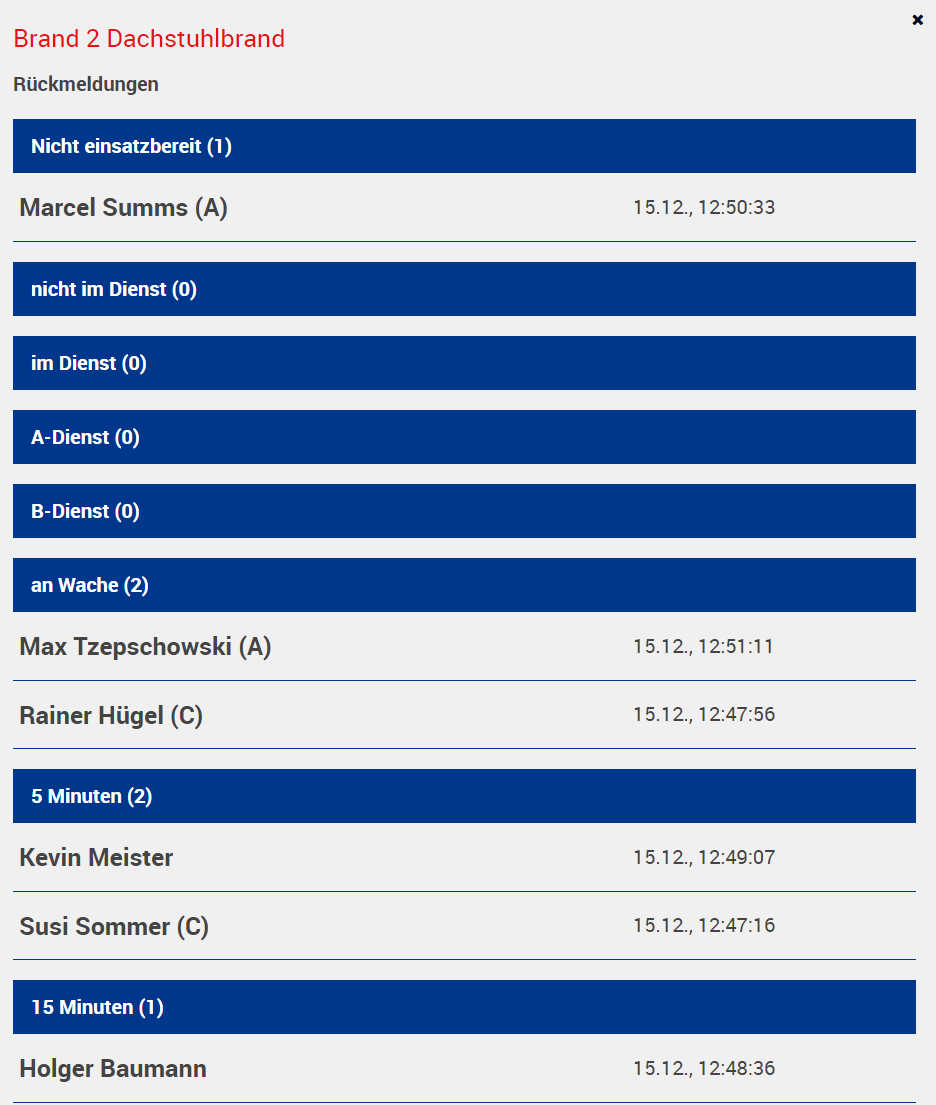
Task: Close the Rückmeldungen dialog
Action: coord(918,19)
